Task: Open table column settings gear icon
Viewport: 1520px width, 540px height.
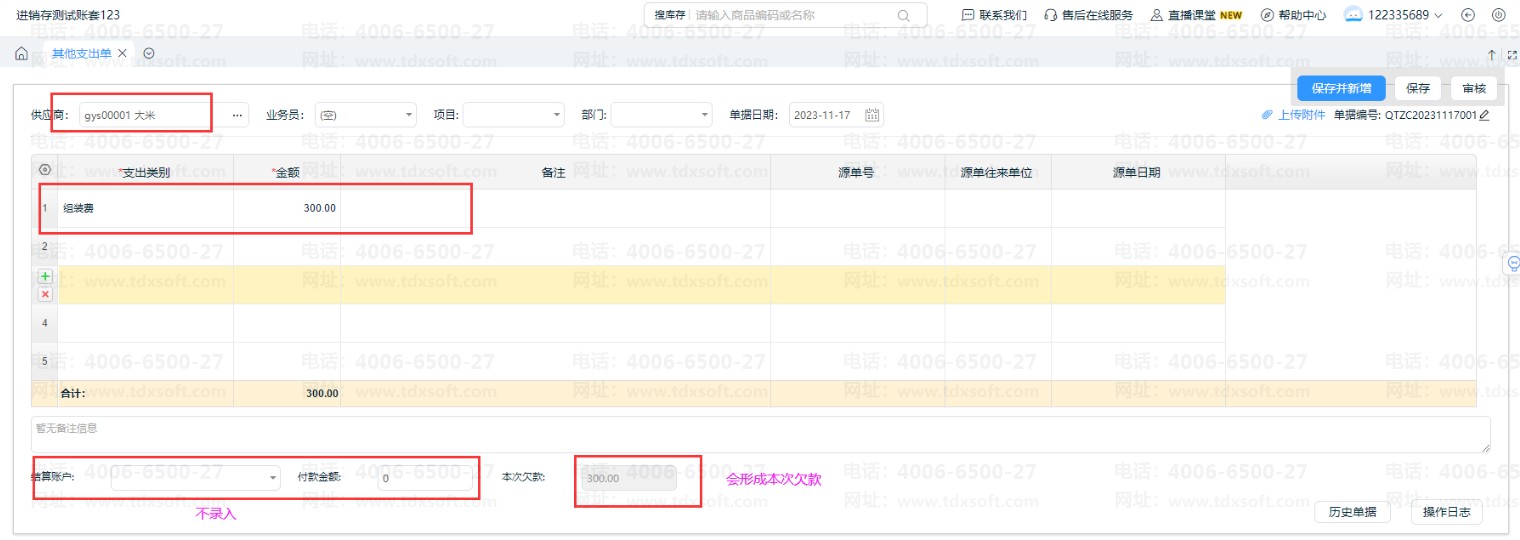Action: tap(44, 171)
